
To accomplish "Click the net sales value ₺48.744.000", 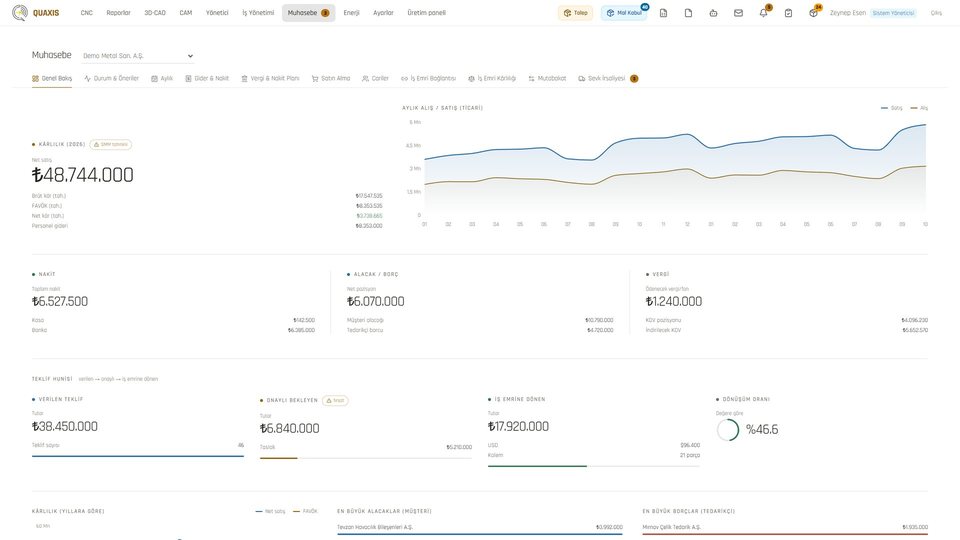I will tap(83, 175).
